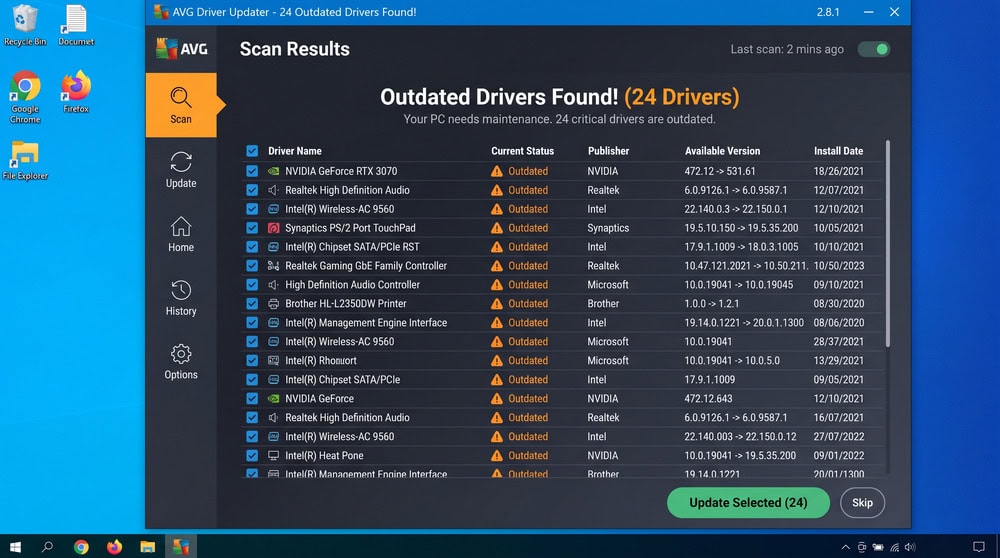The height and width of the screenshot is (558, 1000).
Task: Open History in sidebar
Action: (x=181, y=298)
